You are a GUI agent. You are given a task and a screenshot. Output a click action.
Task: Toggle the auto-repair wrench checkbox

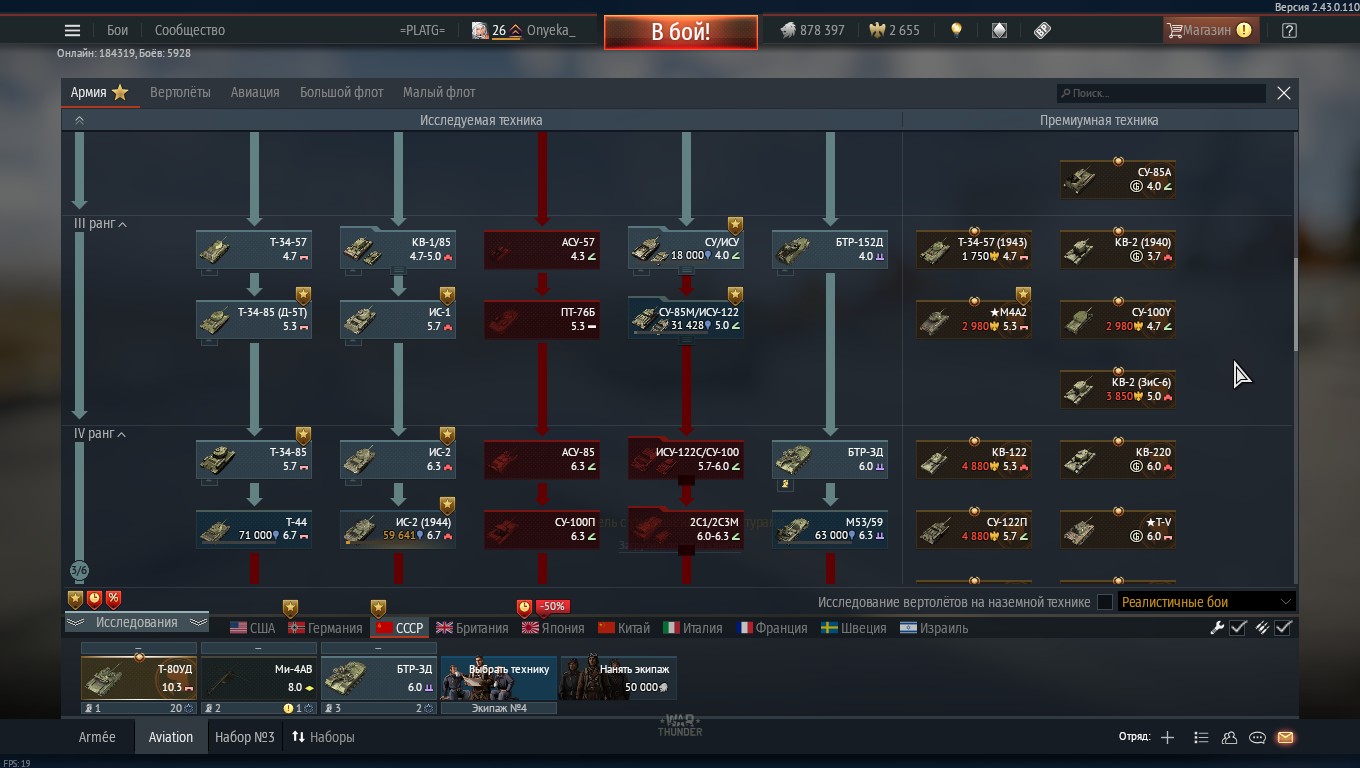[1238, 628]
